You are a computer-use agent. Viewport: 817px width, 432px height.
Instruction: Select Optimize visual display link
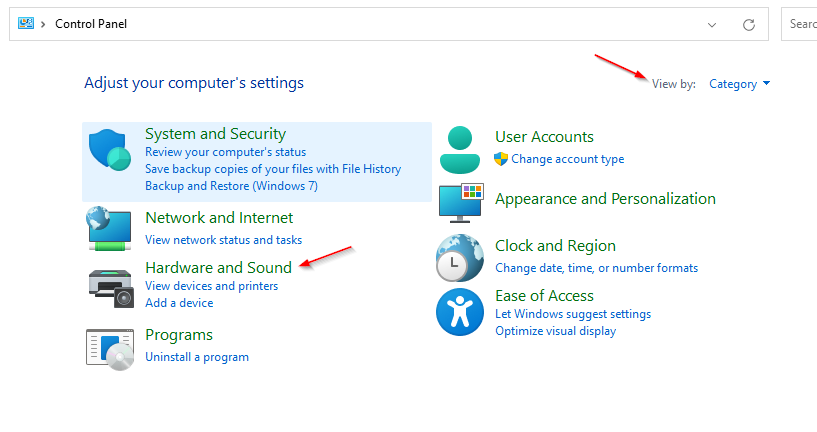coord(555,331)
